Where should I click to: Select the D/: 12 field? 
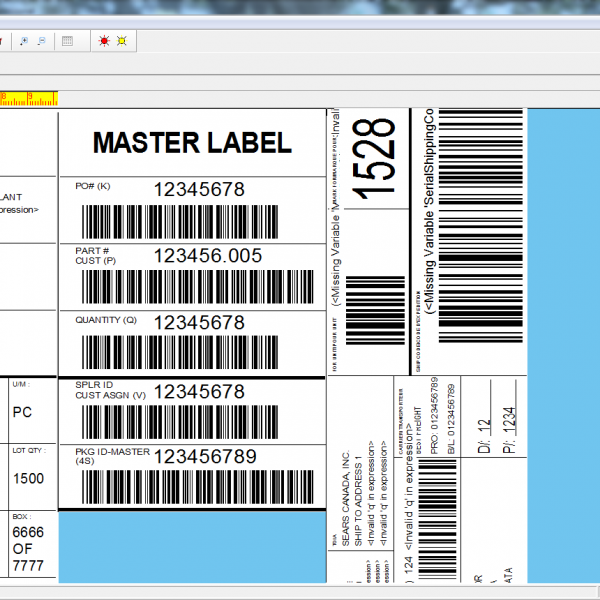[x=484, y=436]
